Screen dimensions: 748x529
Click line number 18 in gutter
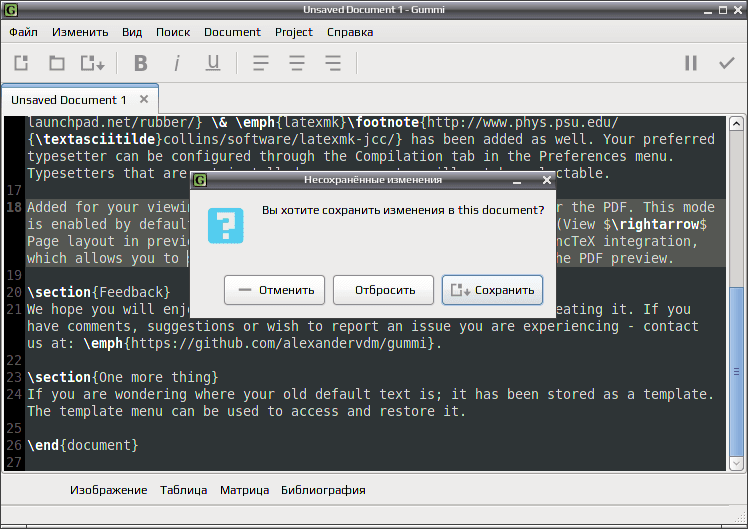pyautogui.click(x=14, y=207)
